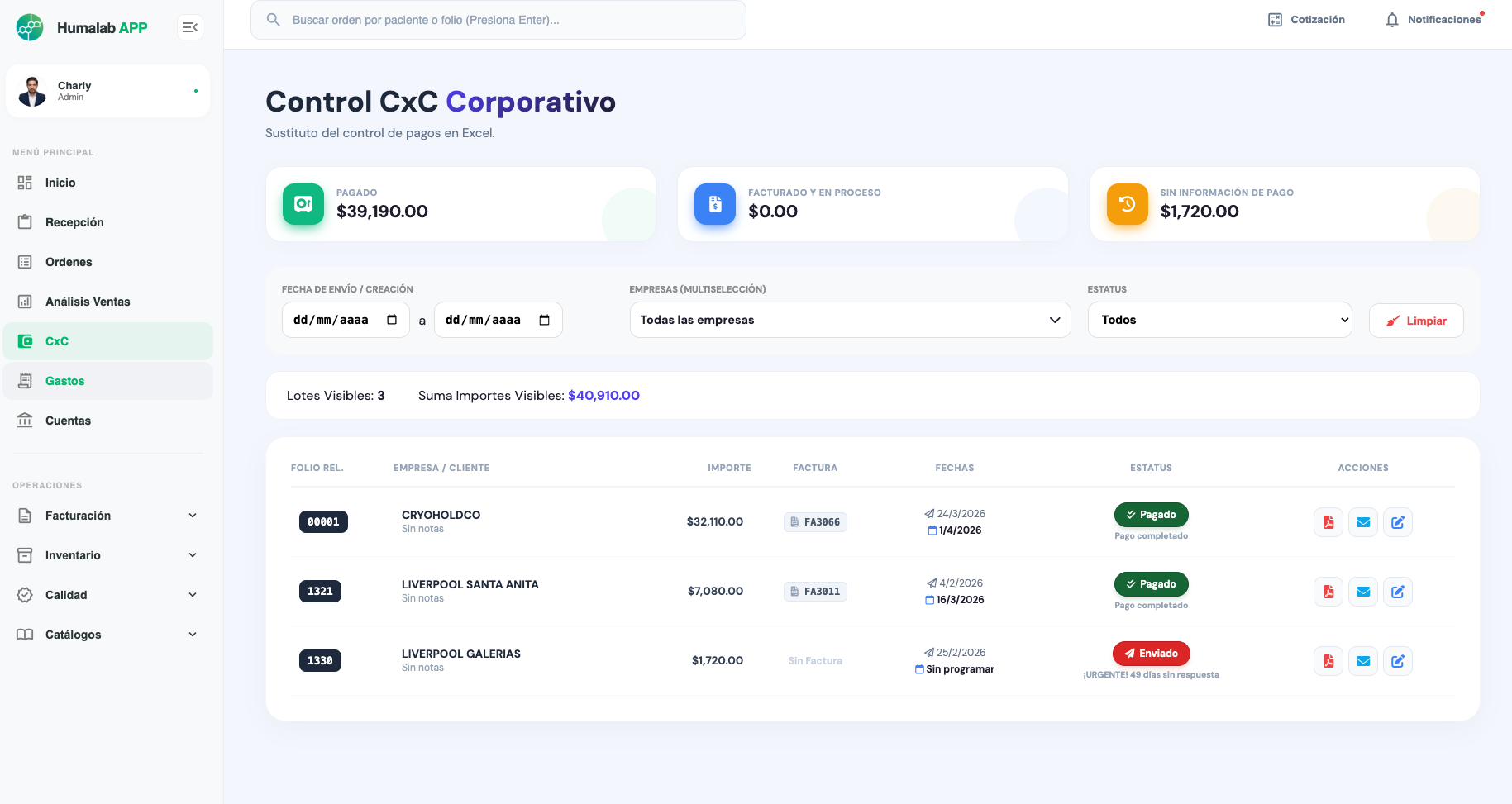
Task: Expand the Calidad submenu
Action: 107,595
